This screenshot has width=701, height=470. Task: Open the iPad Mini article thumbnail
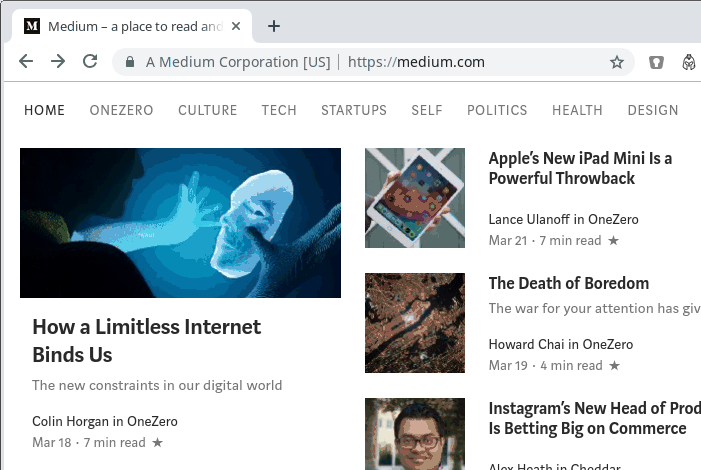415,198
